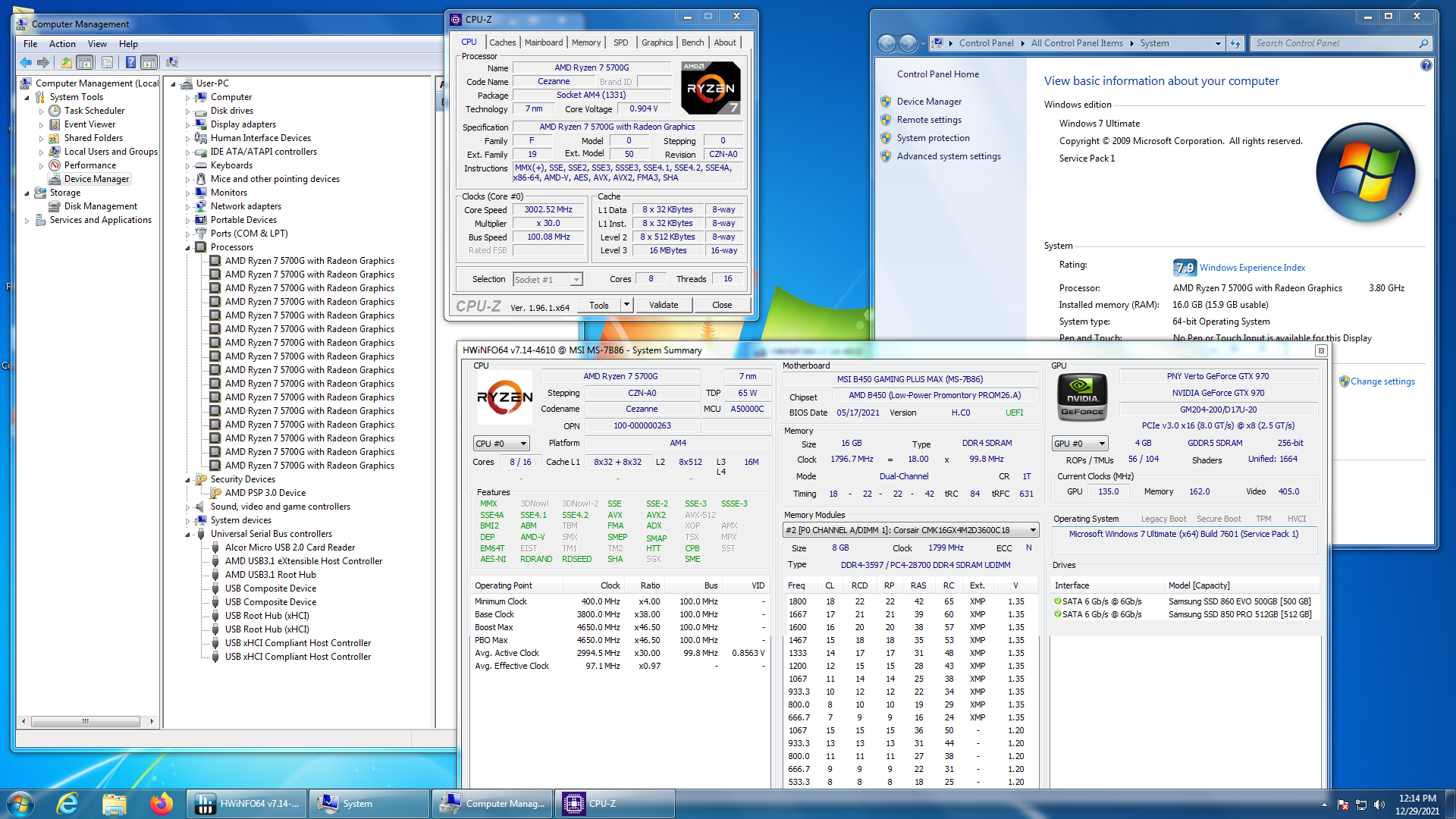
Task: Click the refresh icon in Control Panel address bar
Action: coord(1235,43)
